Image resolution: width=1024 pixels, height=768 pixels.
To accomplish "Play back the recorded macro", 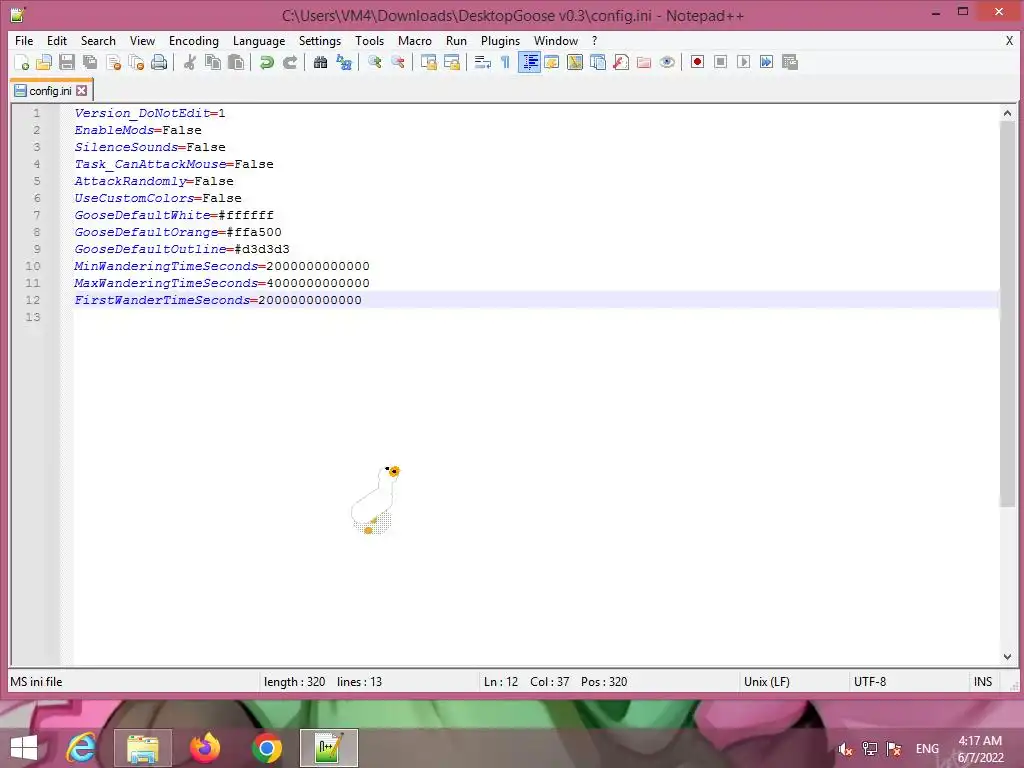I will click(744, 62).
